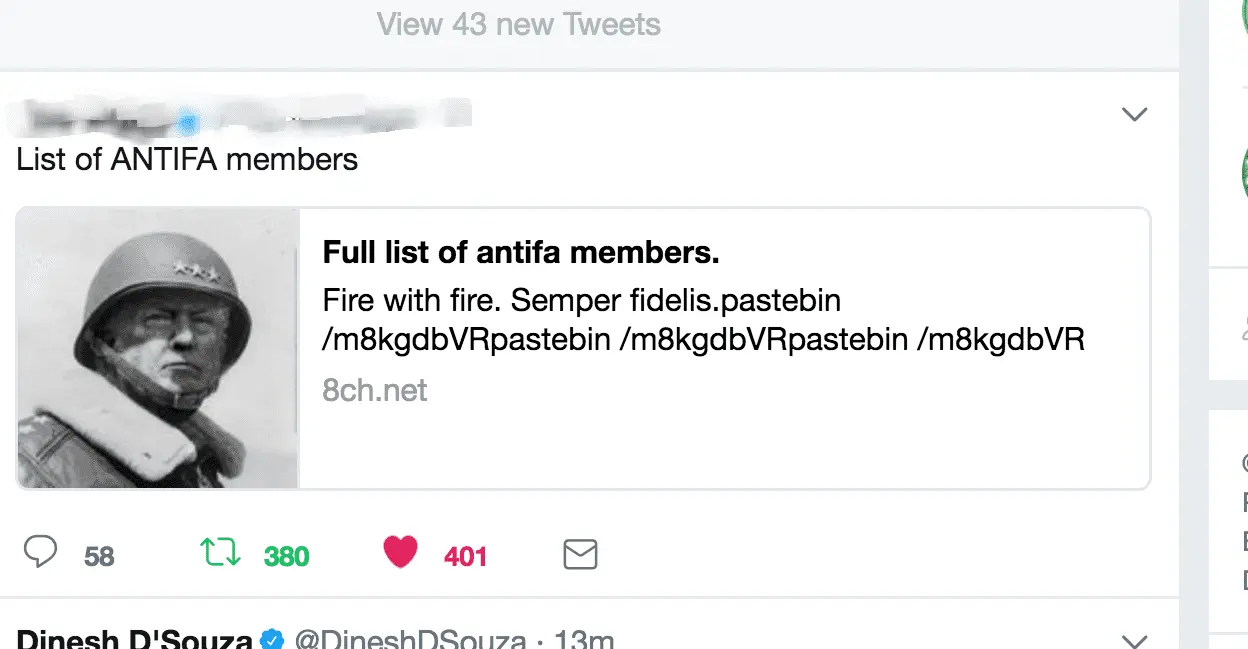The width and height of the screenshot is (1248, 649).
Task: Unlike the tweet via the red heart
Action: coord(400,552)
